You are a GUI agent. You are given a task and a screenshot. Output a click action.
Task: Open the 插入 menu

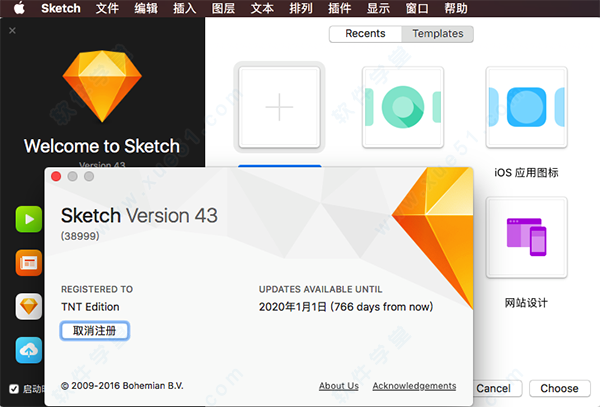(184, 8)
